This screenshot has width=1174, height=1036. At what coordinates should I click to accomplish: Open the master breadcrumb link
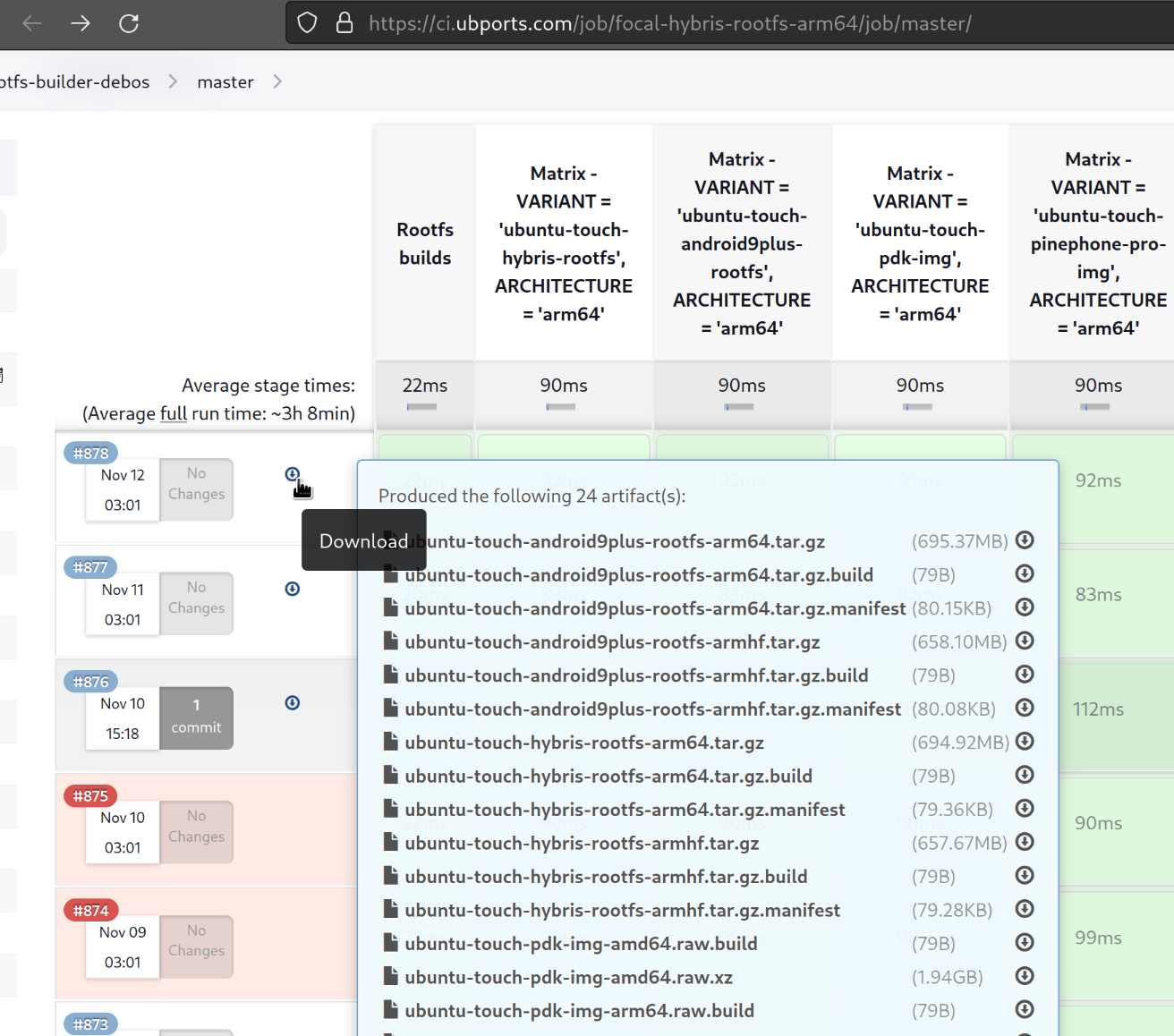[x=225, y=82]
